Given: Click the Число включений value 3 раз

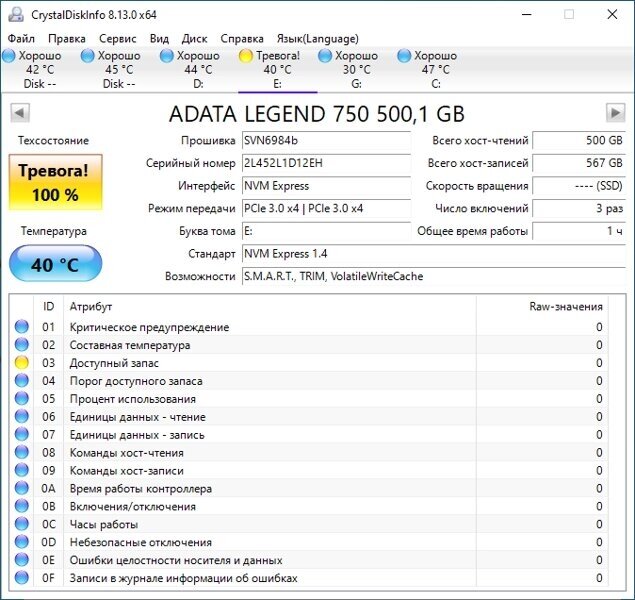Looking at the screenshot, I should [x=579, y=209].
